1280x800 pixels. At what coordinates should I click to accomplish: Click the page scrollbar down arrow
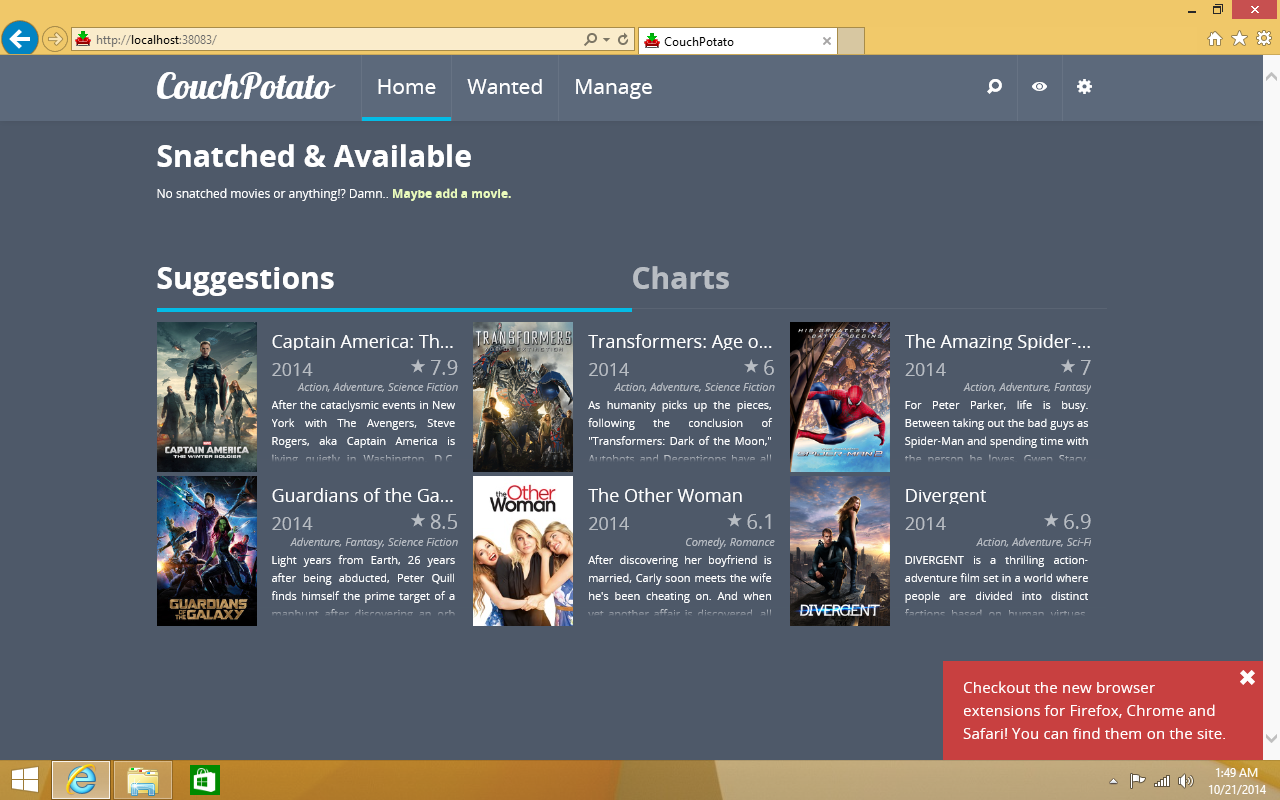pyautogui.click(x=1271, y=738)
